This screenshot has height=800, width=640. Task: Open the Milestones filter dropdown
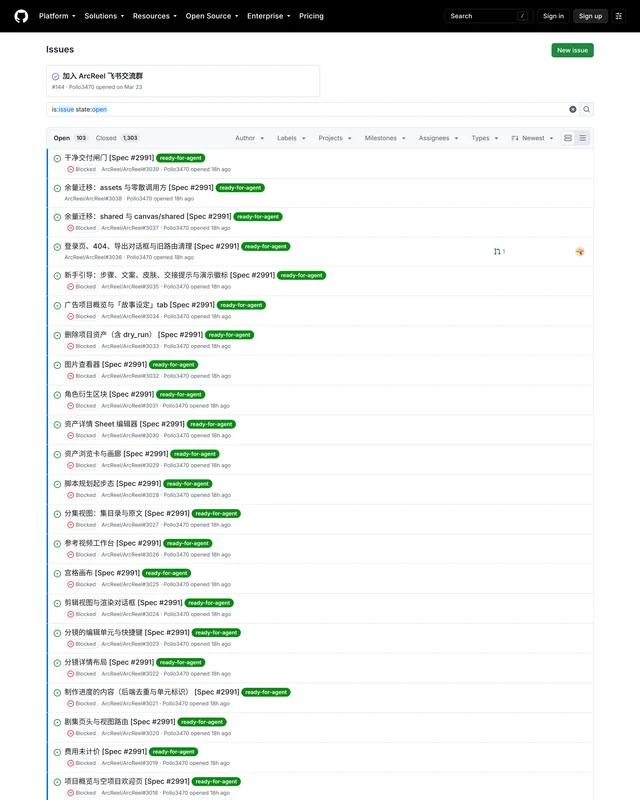385,138
